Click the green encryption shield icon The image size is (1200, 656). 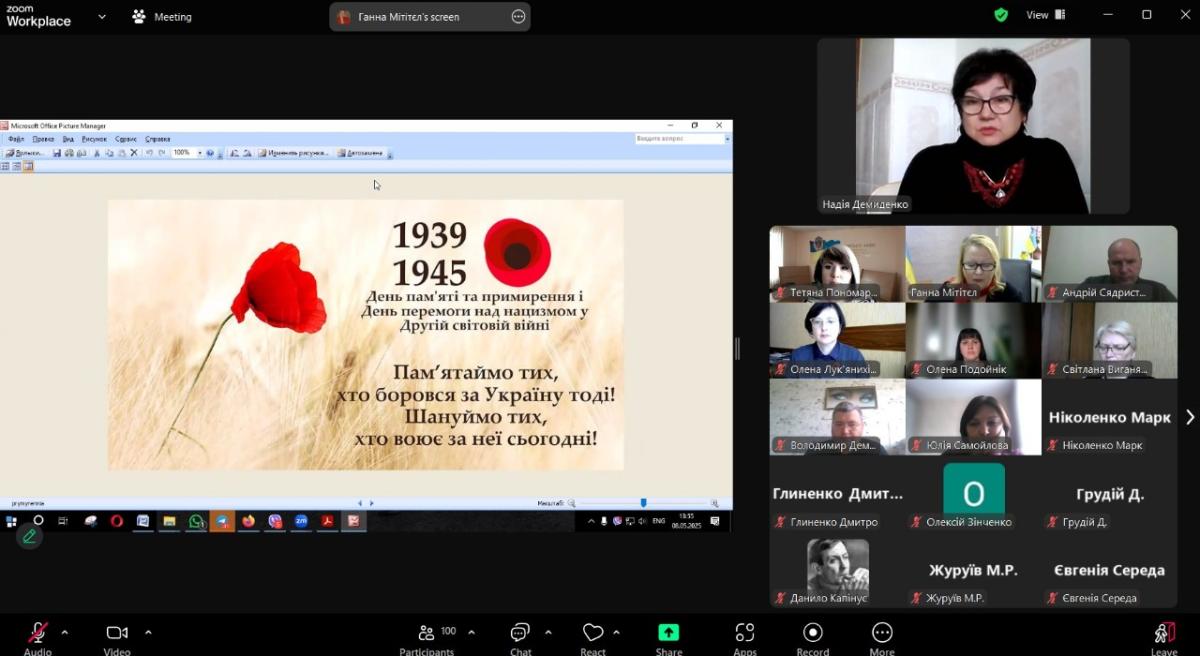[x=1001, y=15]
